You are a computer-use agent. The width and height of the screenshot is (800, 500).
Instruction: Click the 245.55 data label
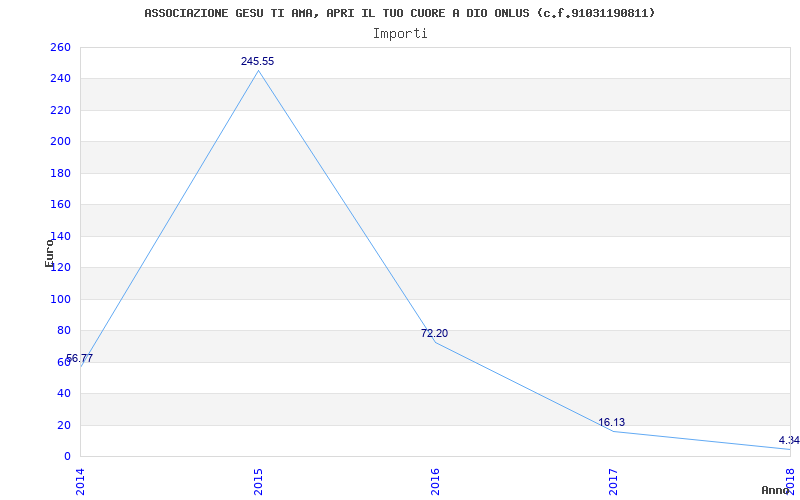(258, 61)
